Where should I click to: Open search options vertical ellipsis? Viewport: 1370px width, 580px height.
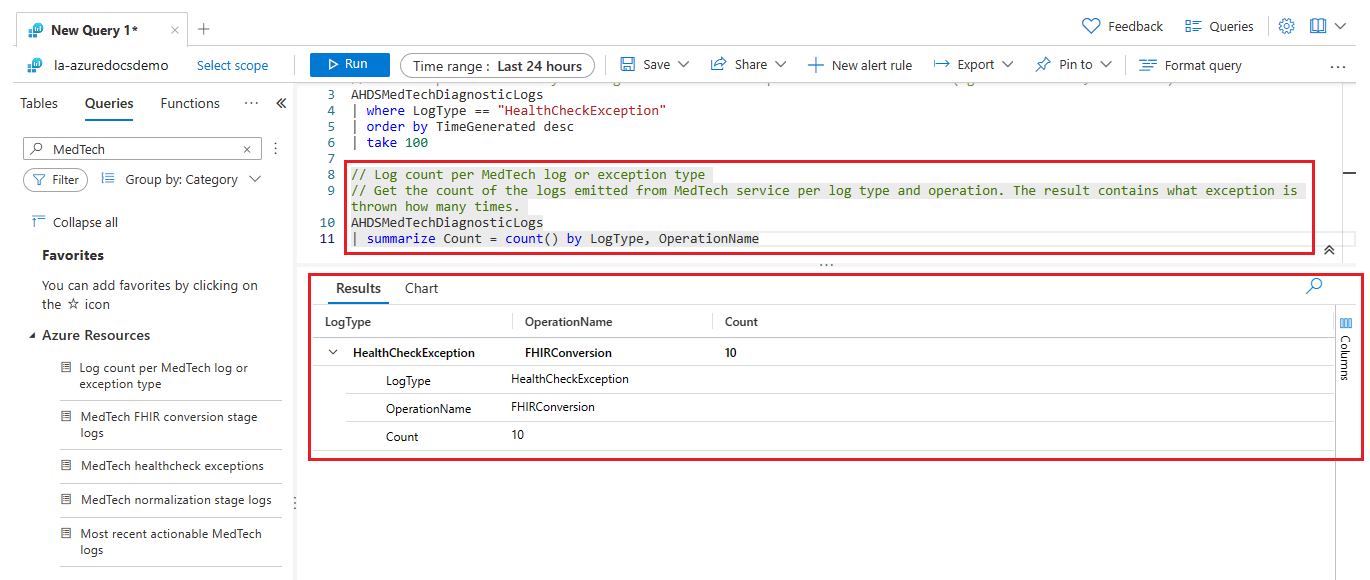(x=276, y=149)
